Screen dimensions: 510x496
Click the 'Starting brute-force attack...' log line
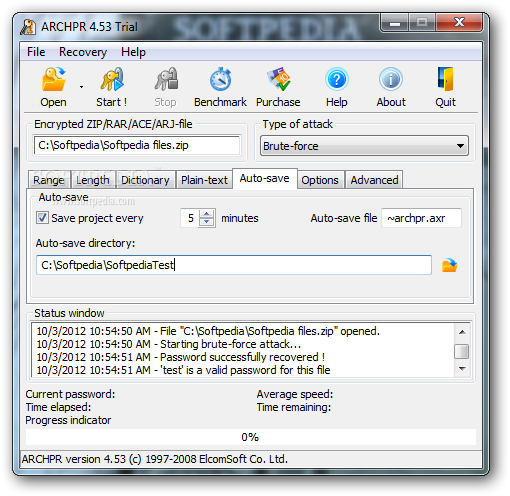[169, 344]
